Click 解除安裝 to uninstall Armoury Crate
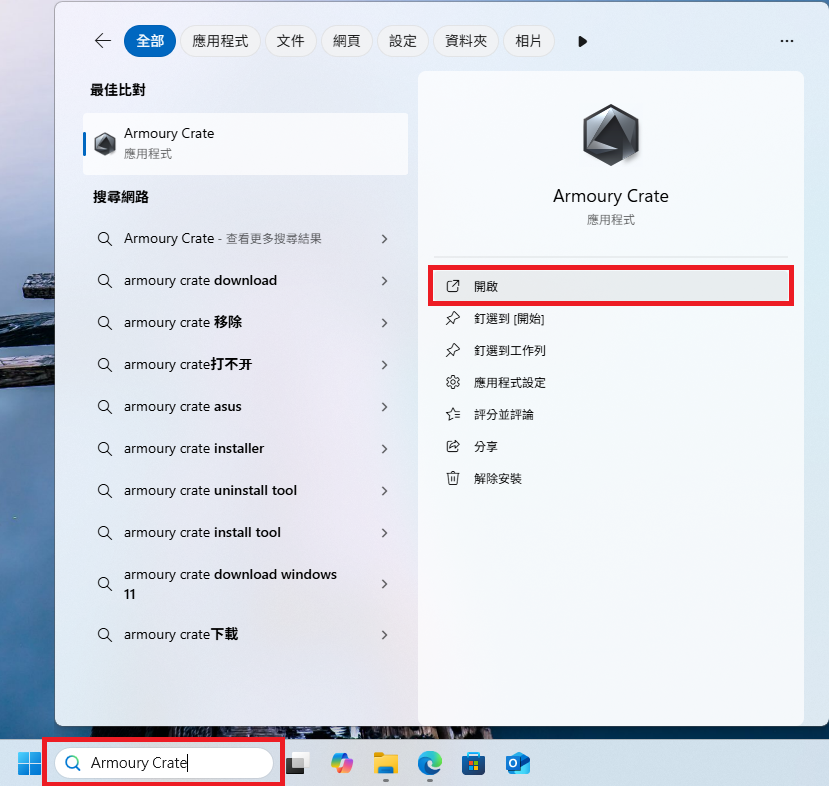The image size is (829, 786). 611,478
